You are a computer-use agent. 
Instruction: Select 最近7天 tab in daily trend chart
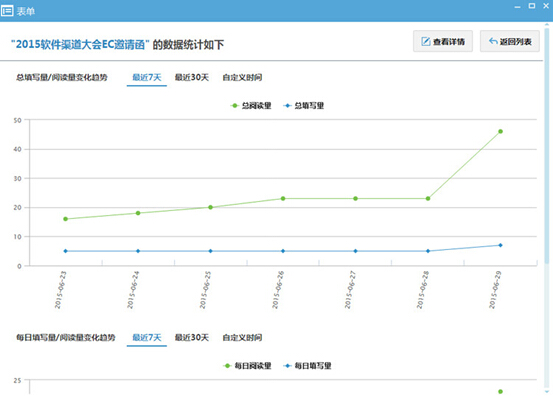(147, 337)
